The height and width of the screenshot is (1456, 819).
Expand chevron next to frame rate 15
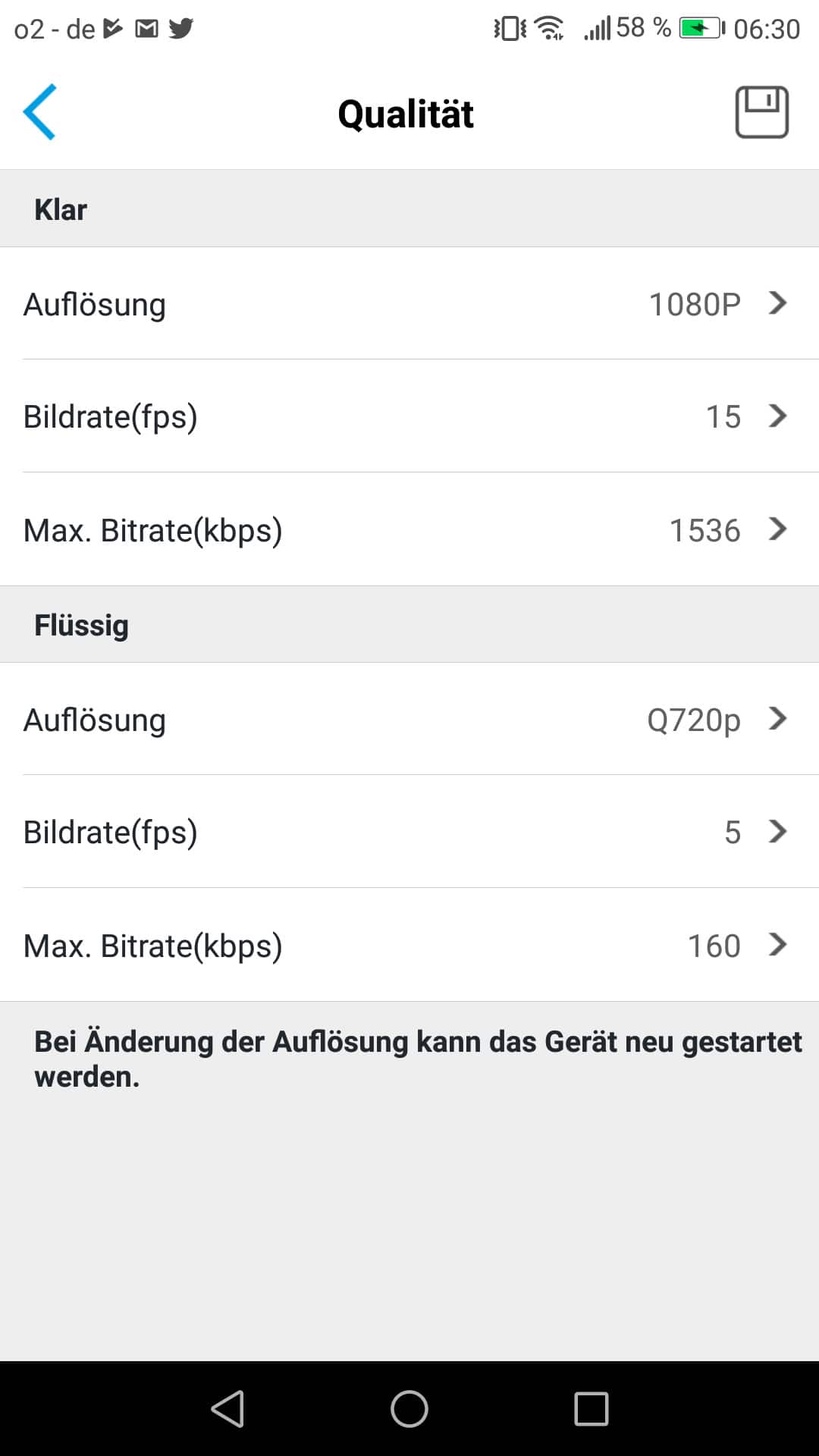coord(777,416)
